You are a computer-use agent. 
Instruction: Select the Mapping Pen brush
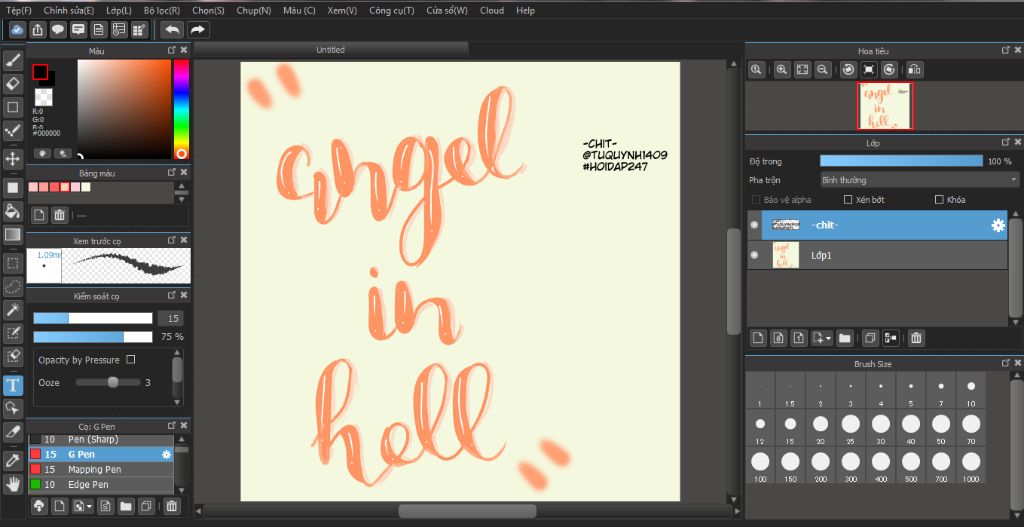[101, 470]
